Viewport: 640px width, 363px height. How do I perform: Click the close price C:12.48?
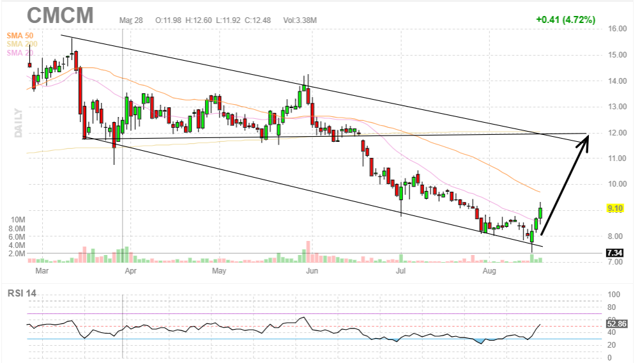(258, 20)
